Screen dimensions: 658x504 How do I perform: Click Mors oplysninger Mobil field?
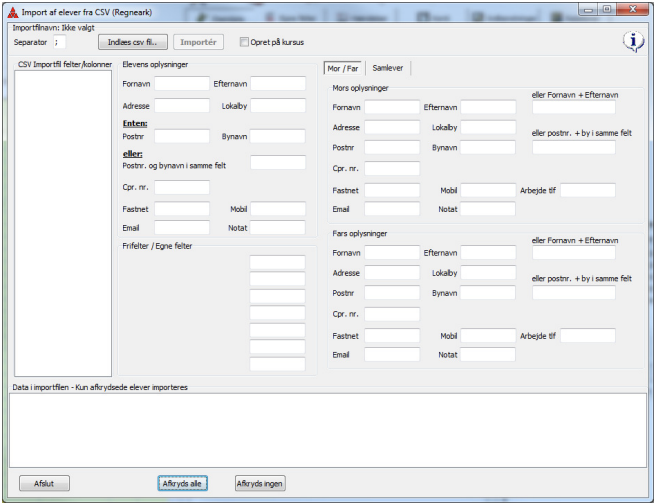[488, 190]
